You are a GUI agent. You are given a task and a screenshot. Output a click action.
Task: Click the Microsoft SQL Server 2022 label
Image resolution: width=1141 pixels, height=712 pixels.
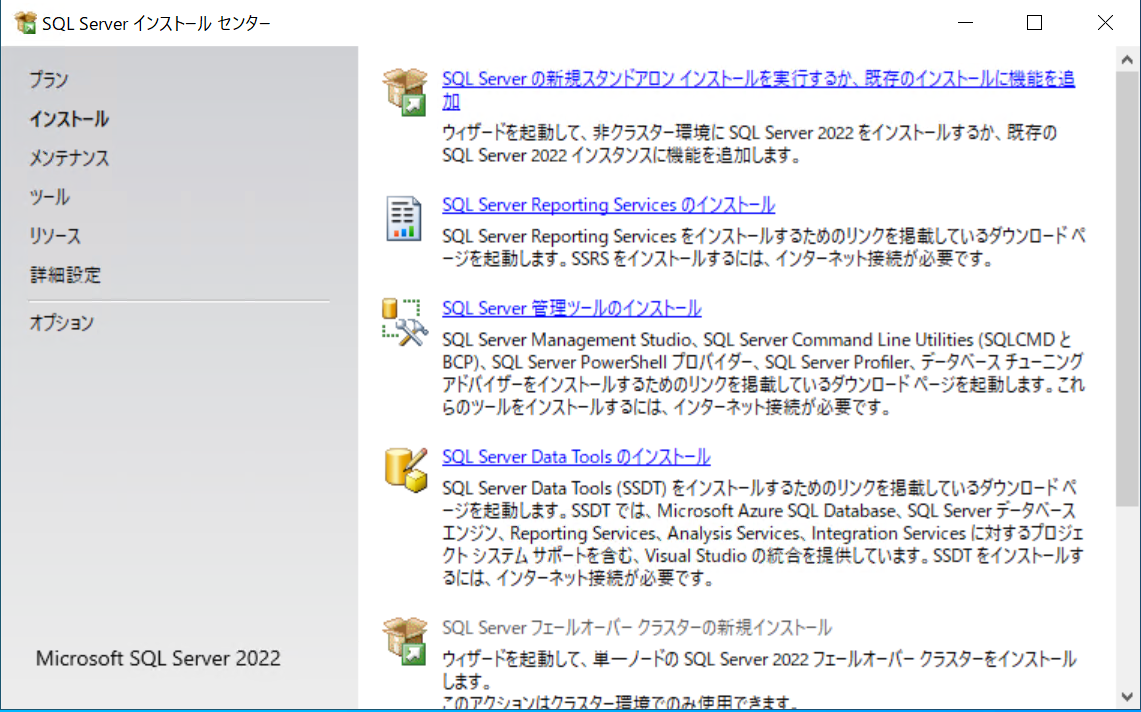pyautogui.click(x=158, y=658)
